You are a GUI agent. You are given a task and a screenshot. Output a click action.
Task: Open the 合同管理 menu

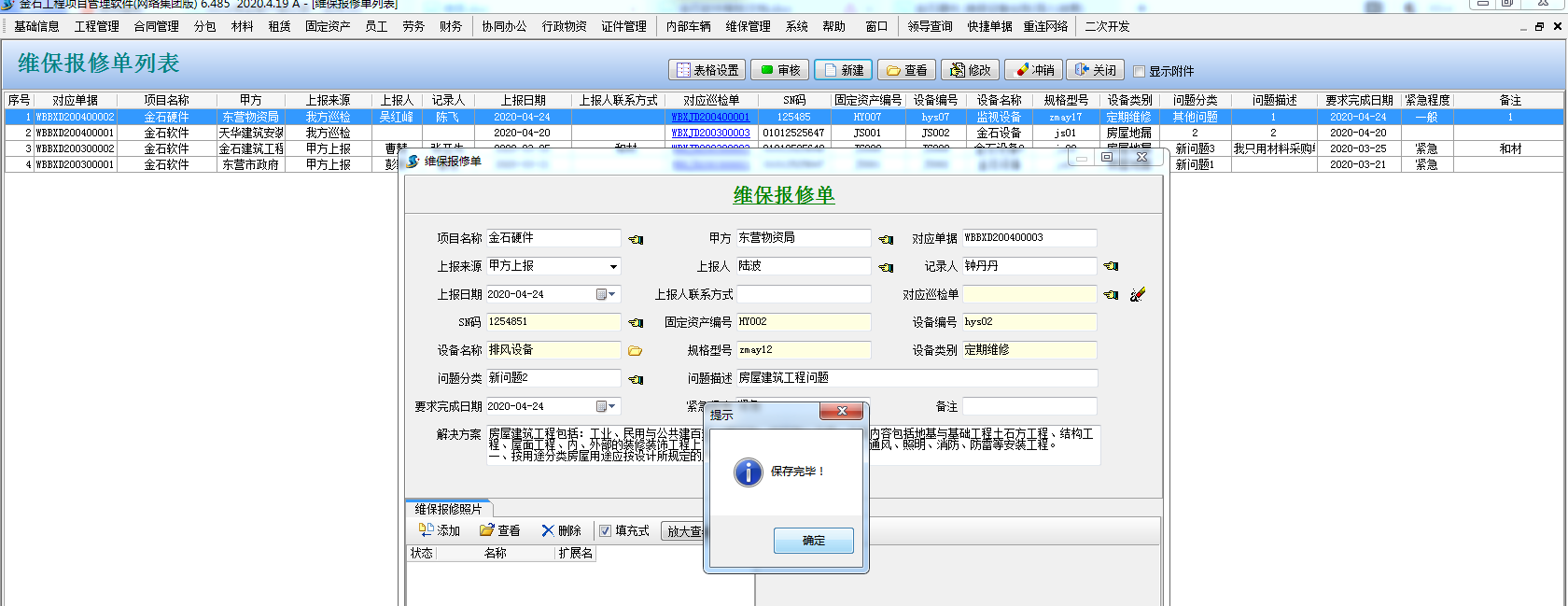pos(156,26)
